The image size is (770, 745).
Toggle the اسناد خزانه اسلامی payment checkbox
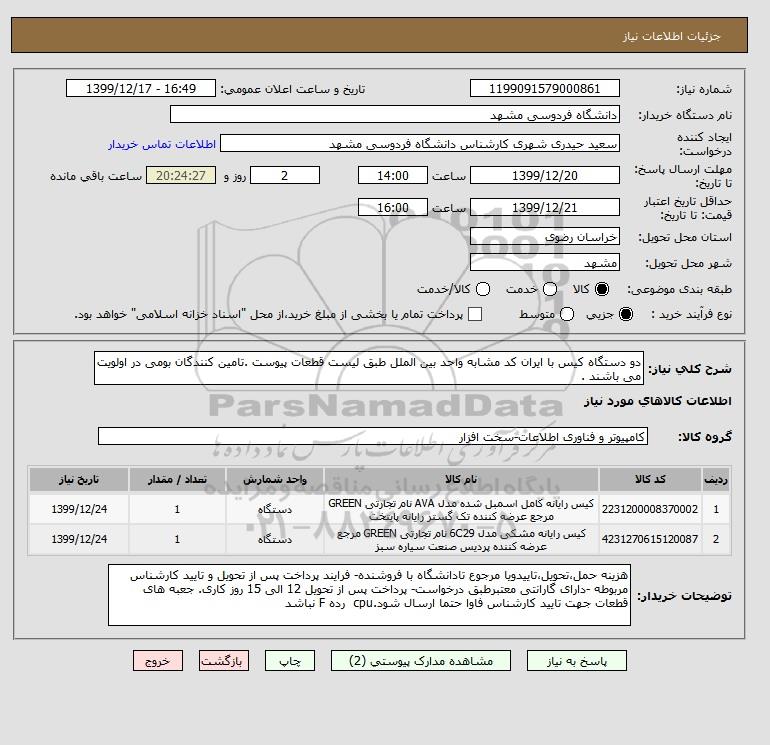pos(475,314)
